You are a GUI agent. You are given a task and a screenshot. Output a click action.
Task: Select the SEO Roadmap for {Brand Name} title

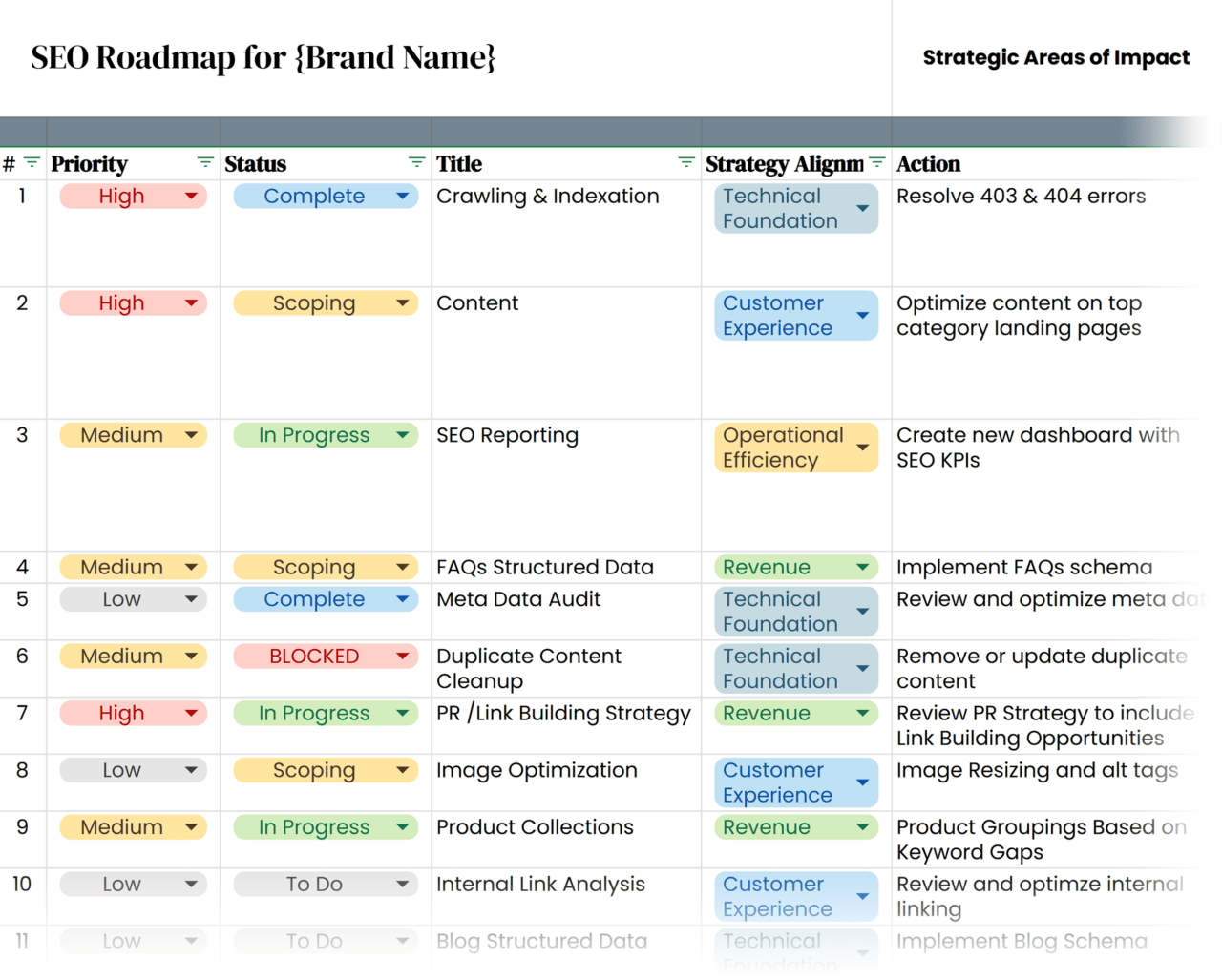click(263, 57)
